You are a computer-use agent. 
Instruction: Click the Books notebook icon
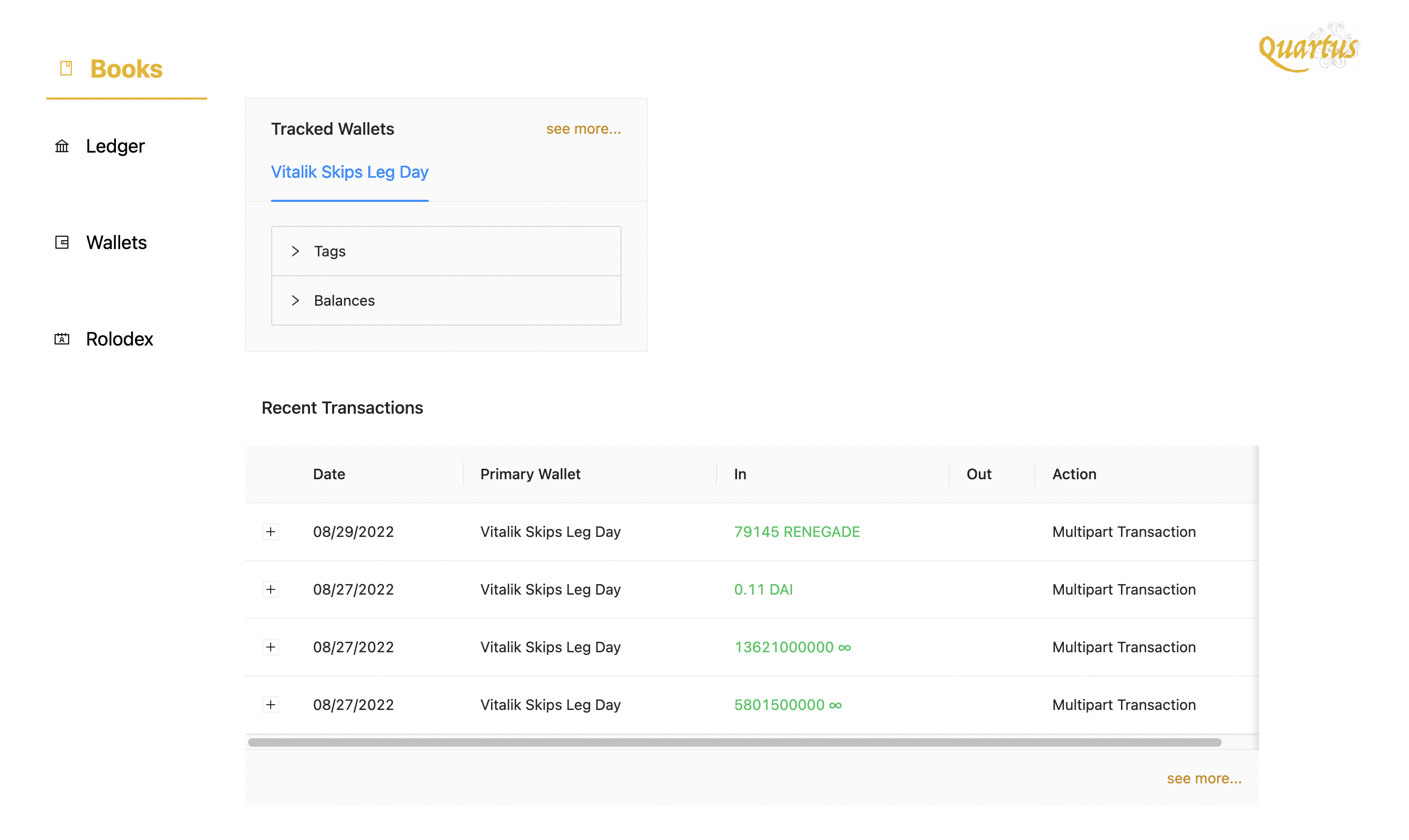(66, 69)
